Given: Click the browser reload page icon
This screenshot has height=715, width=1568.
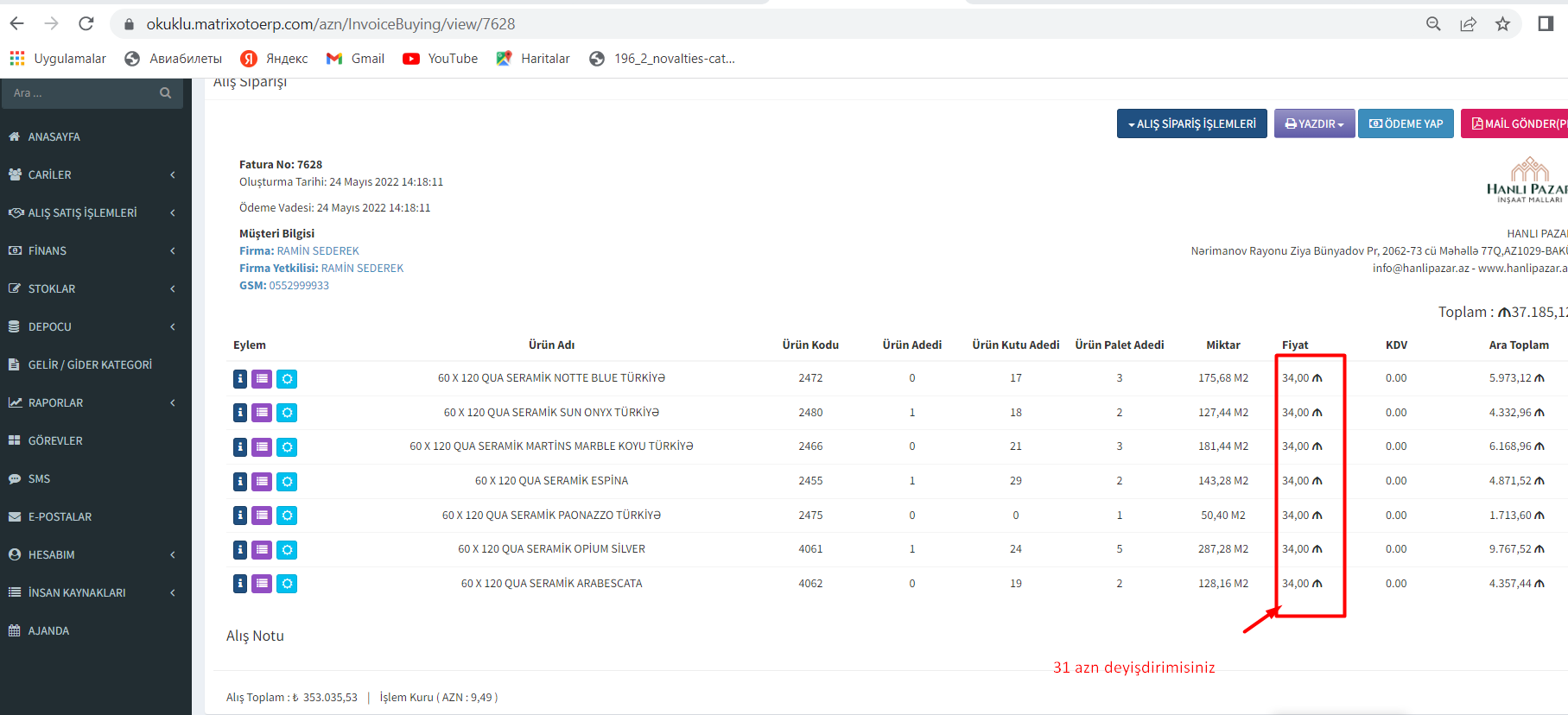Looking at the screenshot, I should pyautogui.click(x=86, y=24).
